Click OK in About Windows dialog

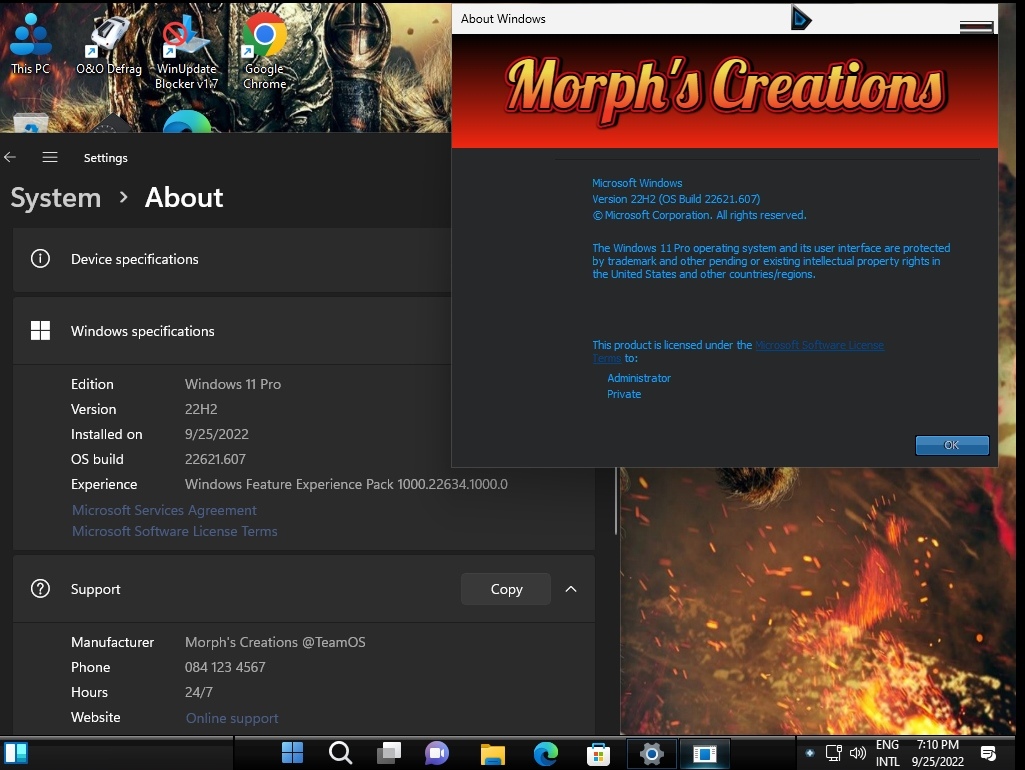952,445
